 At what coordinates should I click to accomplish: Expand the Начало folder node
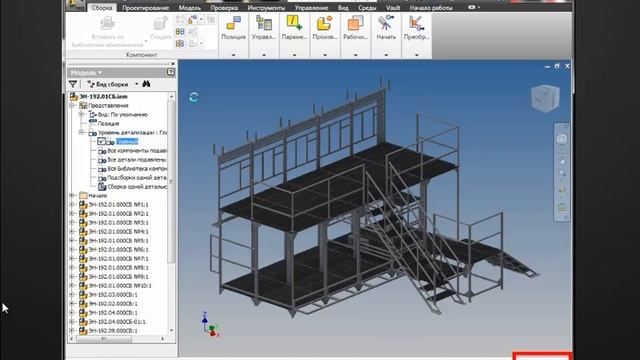point(72,196)
